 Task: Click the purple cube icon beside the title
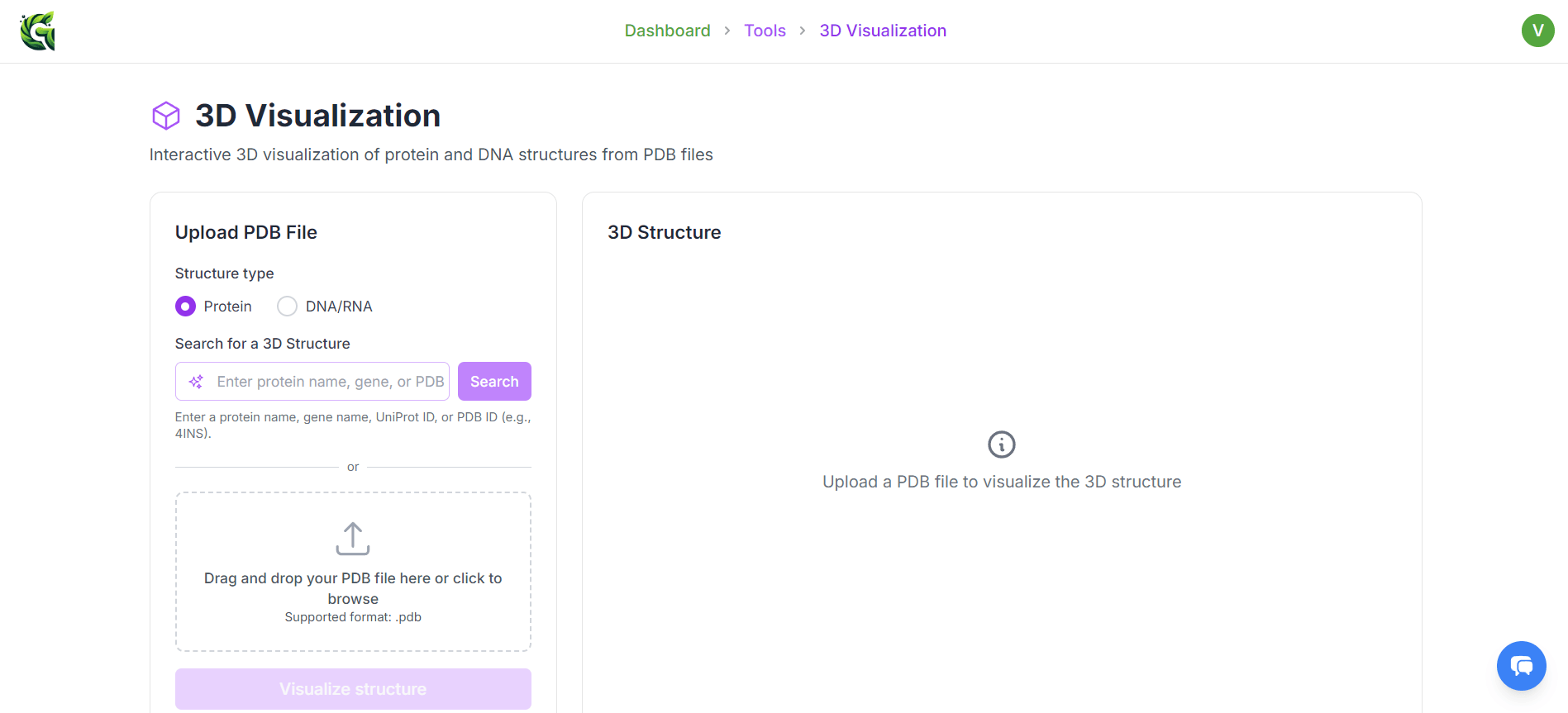166,116
